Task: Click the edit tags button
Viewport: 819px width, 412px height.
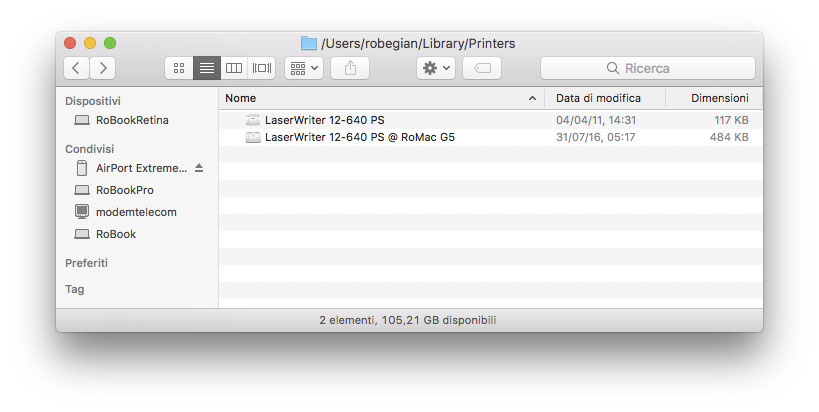Action: point(482,68)
